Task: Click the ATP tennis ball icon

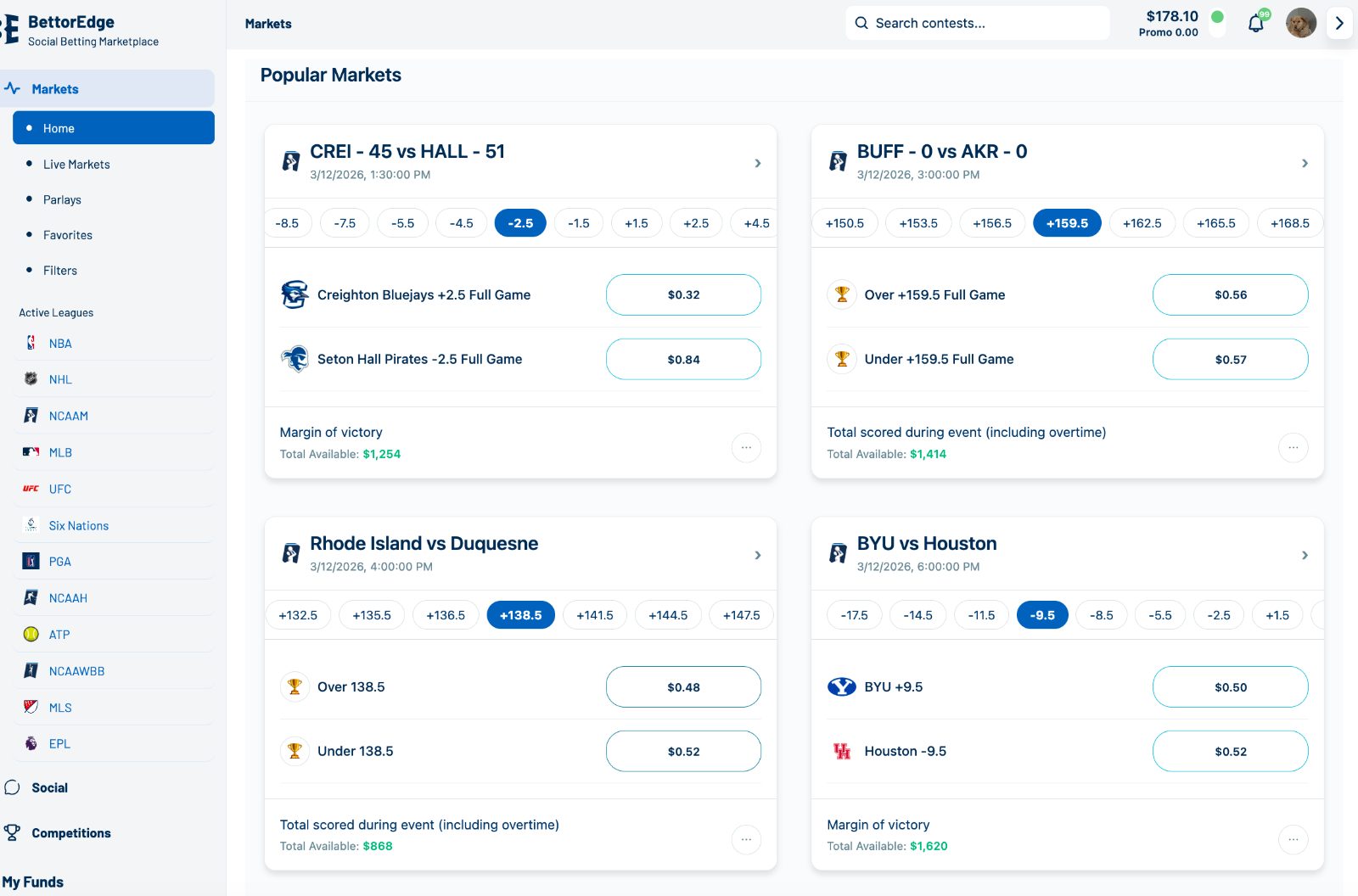Action: [x=31, y=634]
